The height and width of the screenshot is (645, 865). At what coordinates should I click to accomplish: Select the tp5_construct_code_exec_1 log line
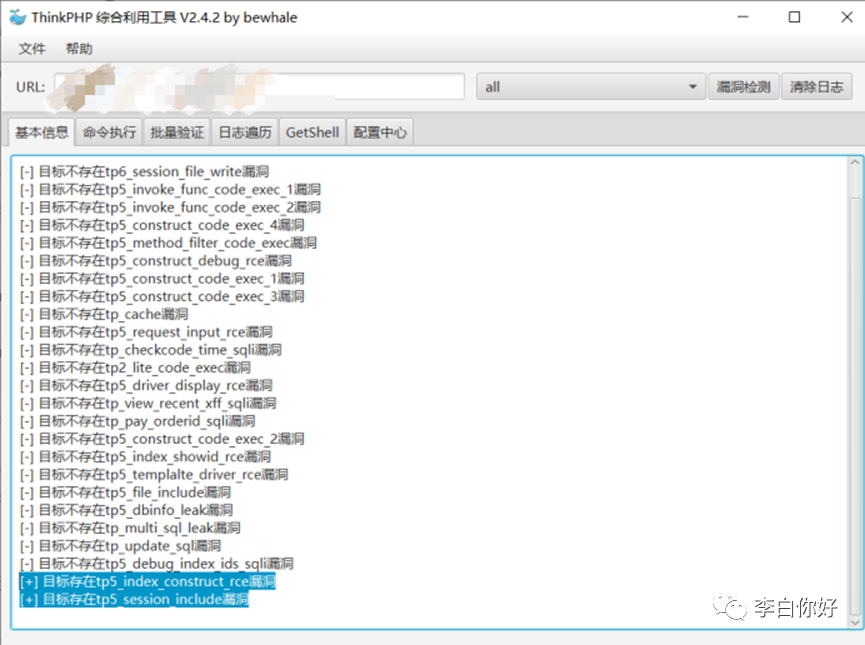162,278
